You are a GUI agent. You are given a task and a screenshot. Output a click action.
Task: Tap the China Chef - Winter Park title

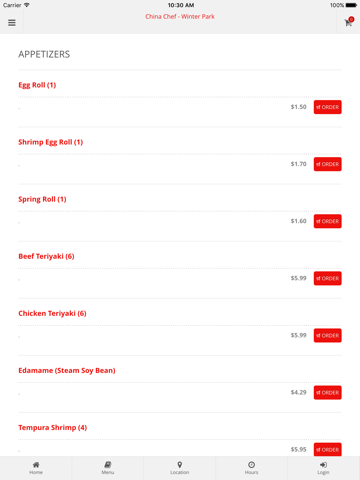point(180,16)
